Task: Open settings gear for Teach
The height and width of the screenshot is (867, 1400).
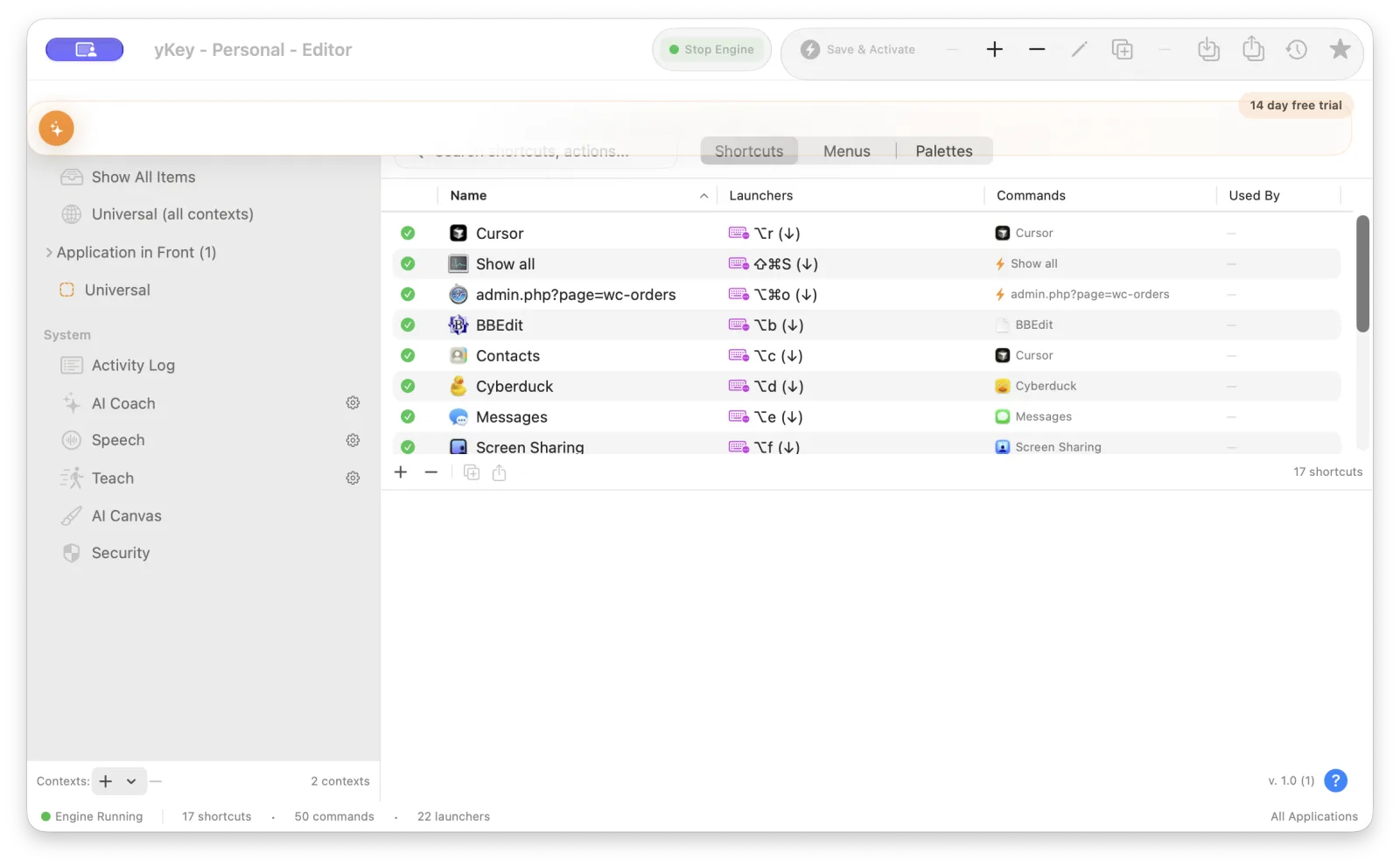Action: click(353, 479)
